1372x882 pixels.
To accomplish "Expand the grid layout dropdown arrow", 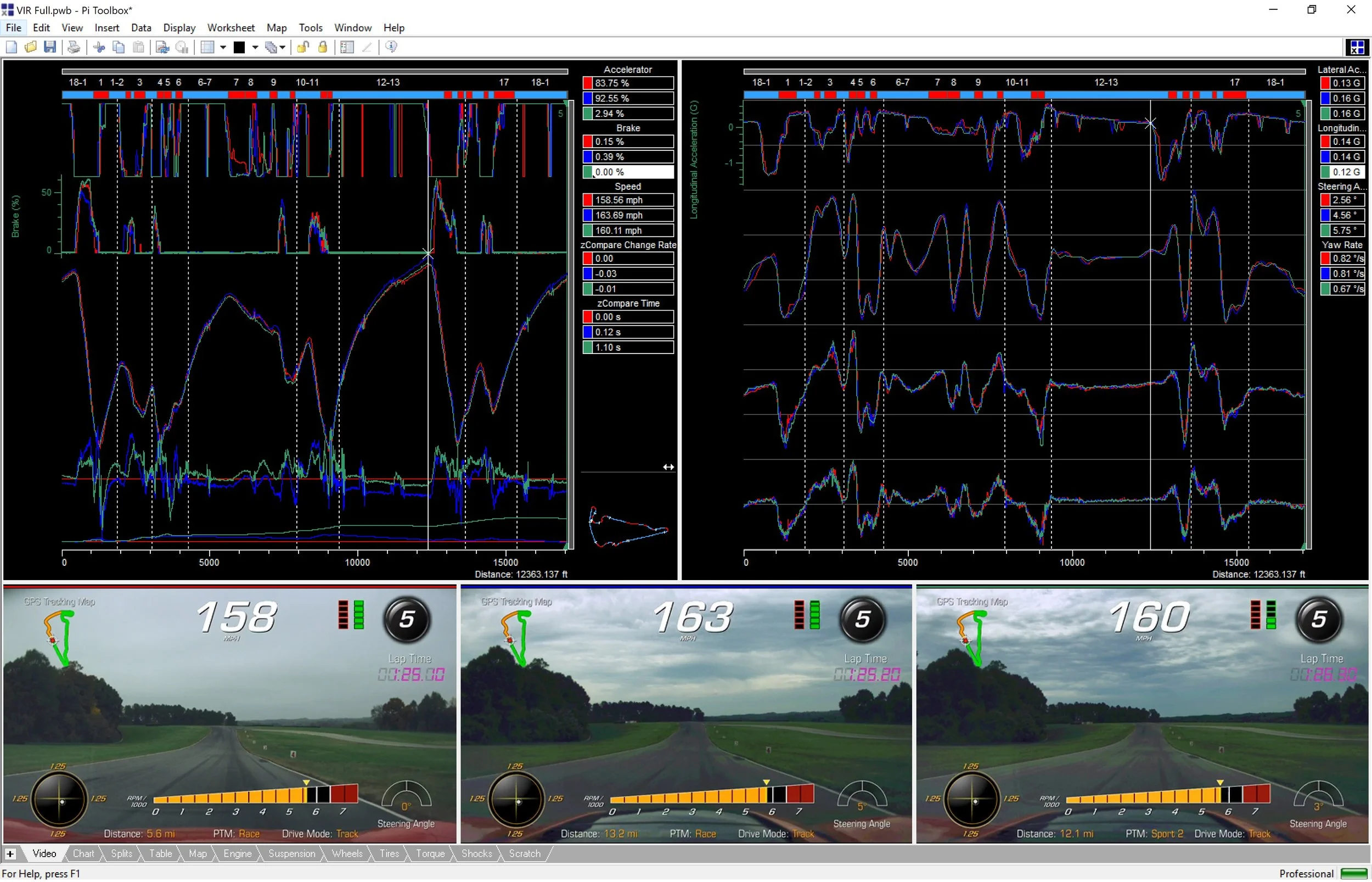I will pyautogui.click(x=223, y=48).
